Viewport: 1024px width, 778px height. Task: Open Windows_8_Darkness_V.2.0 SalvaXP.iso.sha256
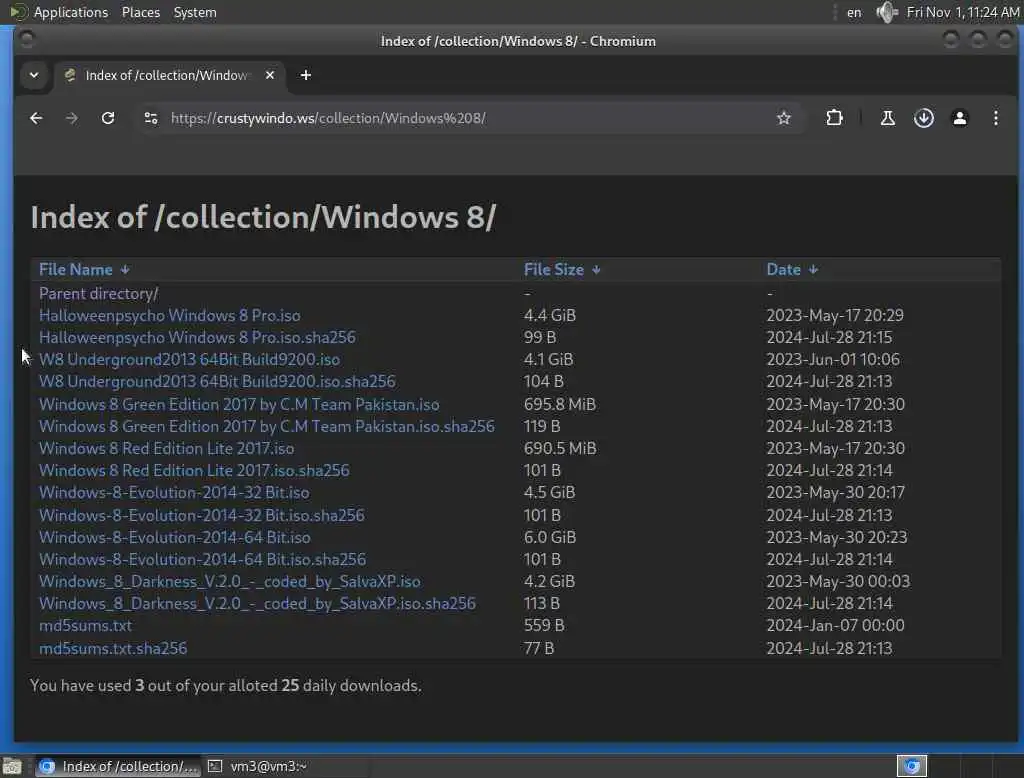[x=257, y=604]
